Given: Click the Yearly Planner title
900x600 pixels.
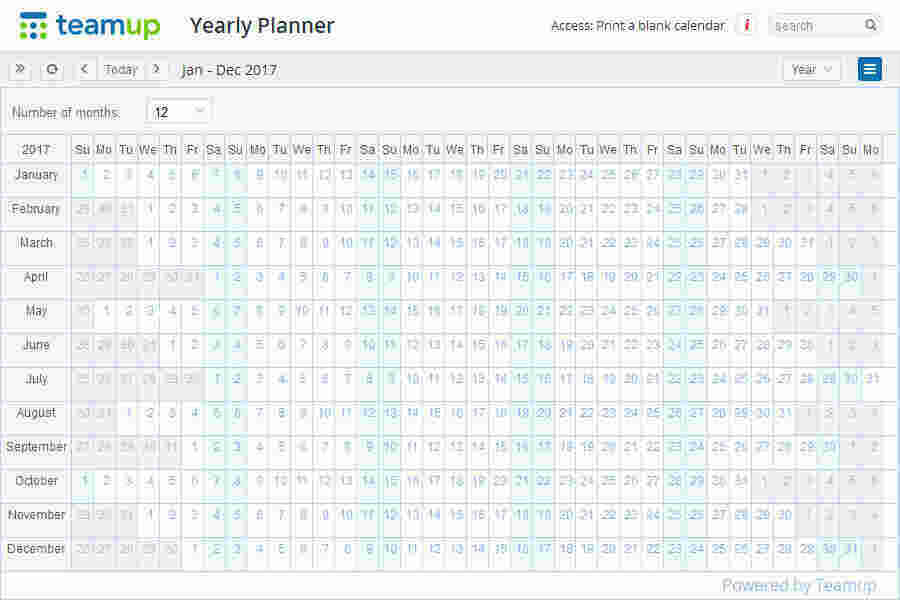Looking at the screenshot, I should click(262, 26).
